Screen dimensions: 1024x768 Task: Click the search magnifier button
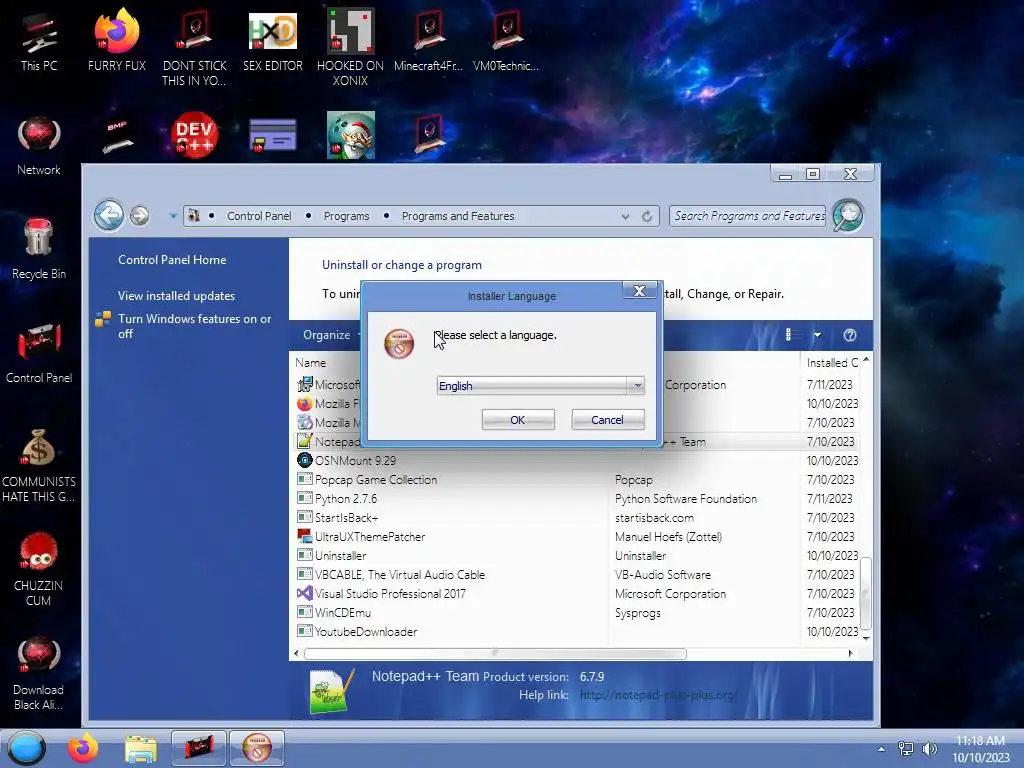848,216
